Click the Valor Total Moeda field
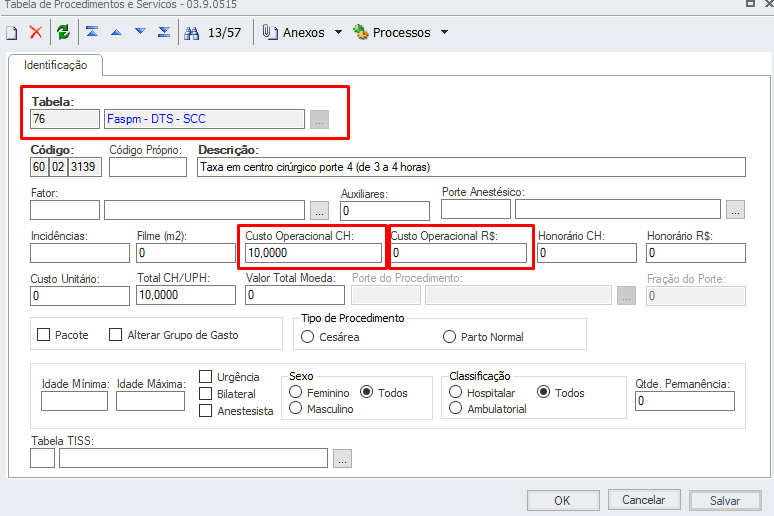Screen dimensions: 774x516 click(x=295, y=295)
